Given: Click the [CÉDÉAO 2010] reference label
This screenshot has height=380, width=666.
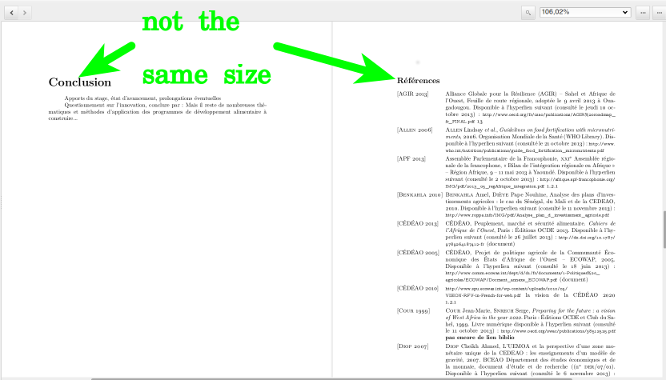Looking at the screenshot, I should [418, 288].
